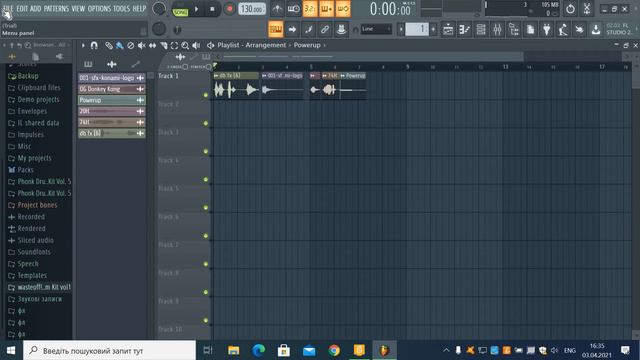Open the Channel rack view

pos(481,29)
